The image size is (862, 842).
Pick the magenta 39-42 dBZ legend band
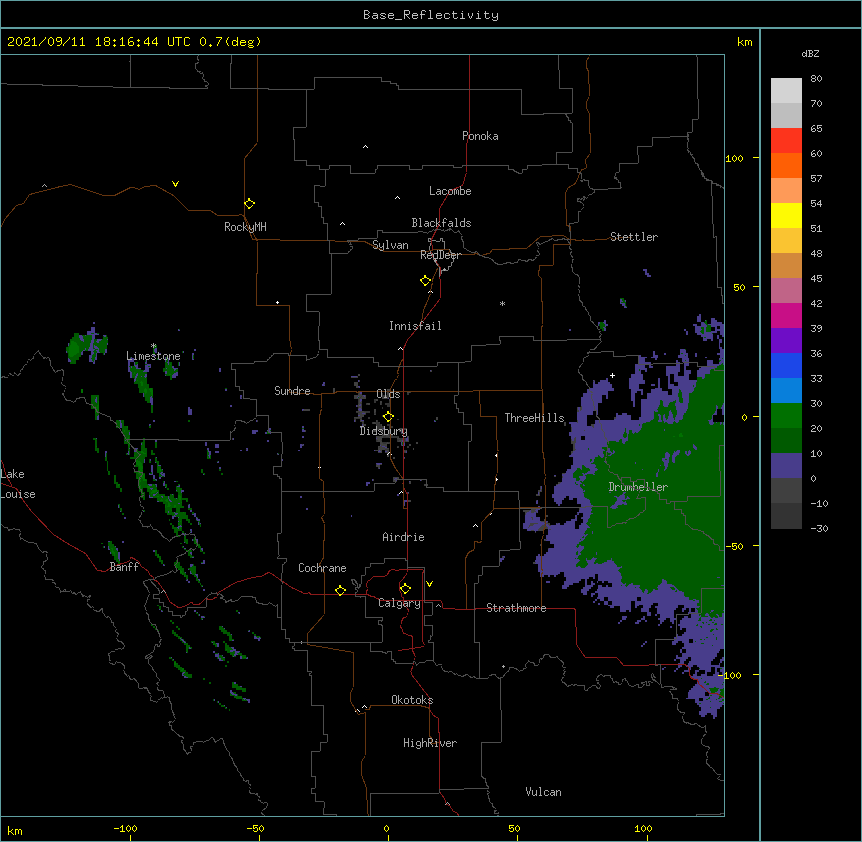click(786, 315)
